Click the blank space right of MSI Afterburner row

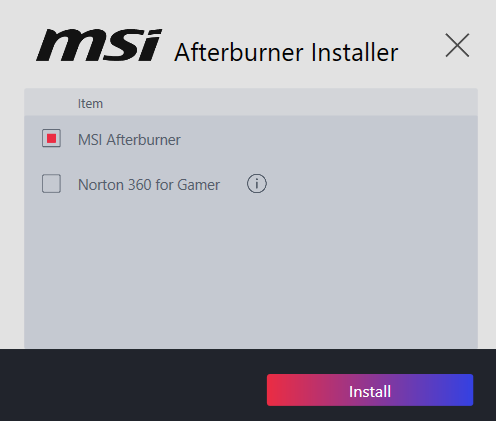pos(330,139)
